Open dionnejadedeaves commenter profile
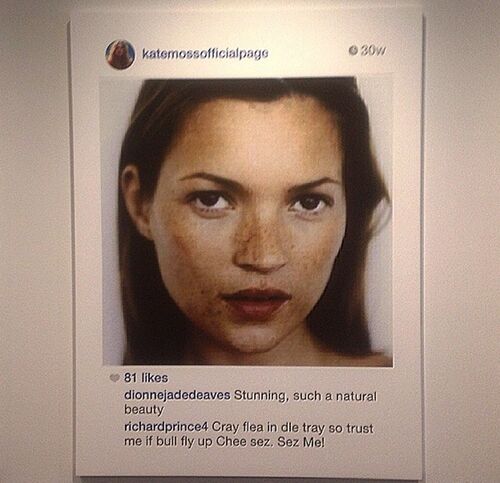Viewport: 500px width, 483px height. tap(177, 395)
